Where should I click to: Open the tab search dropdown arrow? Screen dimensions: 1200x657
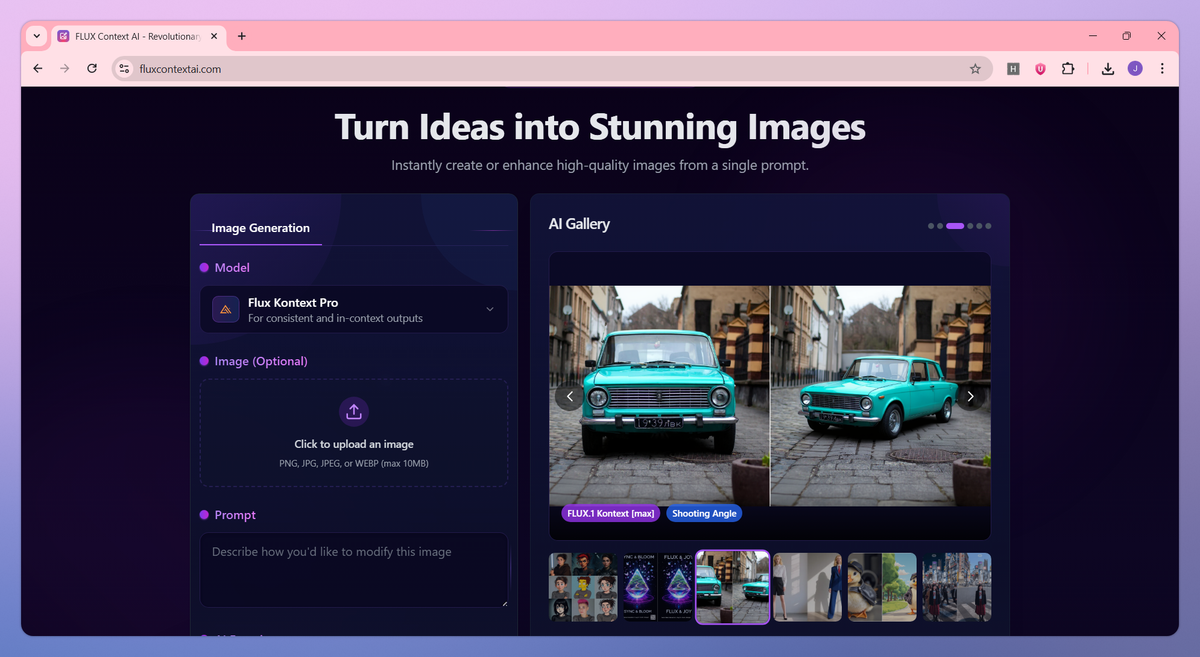pyautogui.click(x=37, y=36)
